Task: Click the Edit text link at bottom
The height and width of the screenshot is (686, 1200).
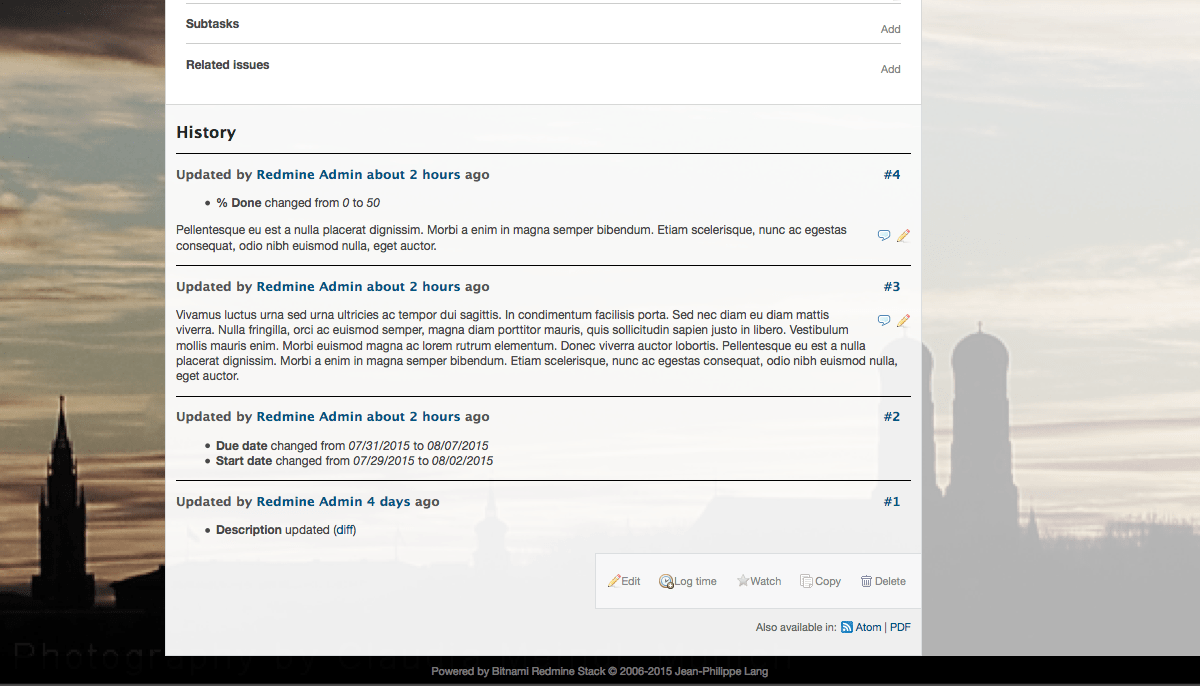Action: tap(631, 581)
